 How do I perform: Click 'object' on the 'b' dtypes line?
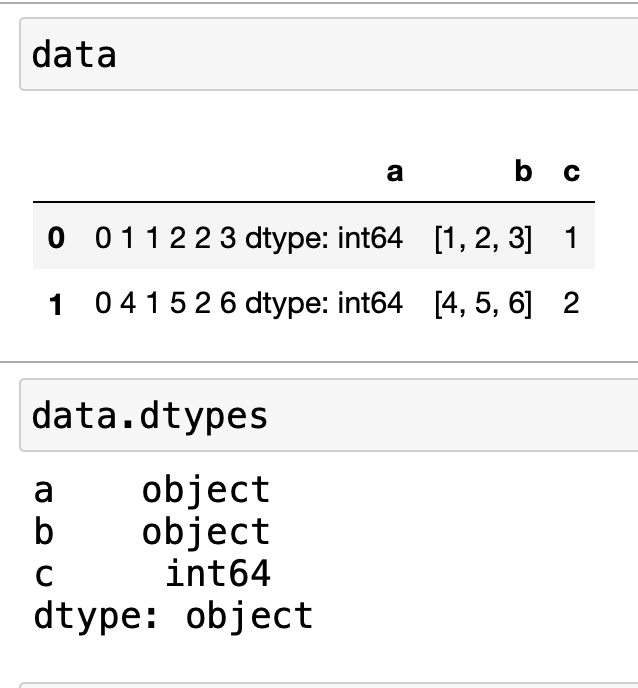click(206, 532)
